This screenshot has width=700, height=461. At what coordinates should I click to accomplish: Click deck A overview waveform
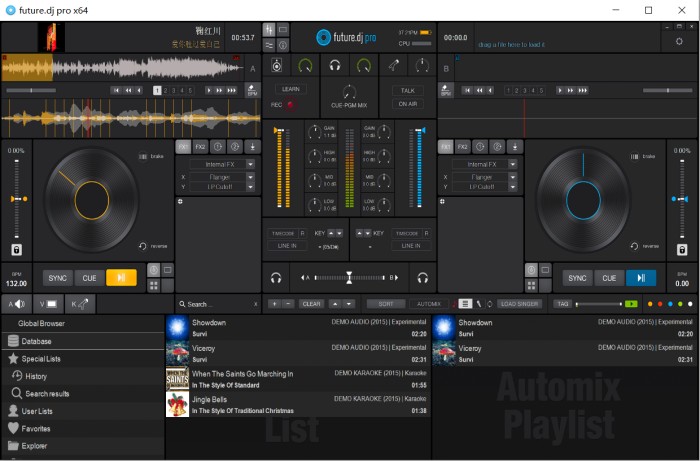coord(123,68)
